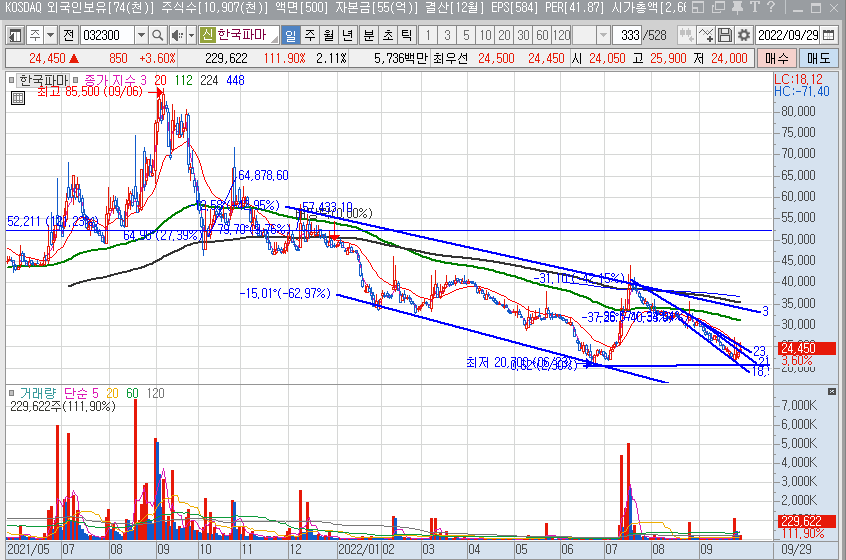Click volume tag 229,622 on axis
This screenshot has width=846, height=560.
coord(807,521)
